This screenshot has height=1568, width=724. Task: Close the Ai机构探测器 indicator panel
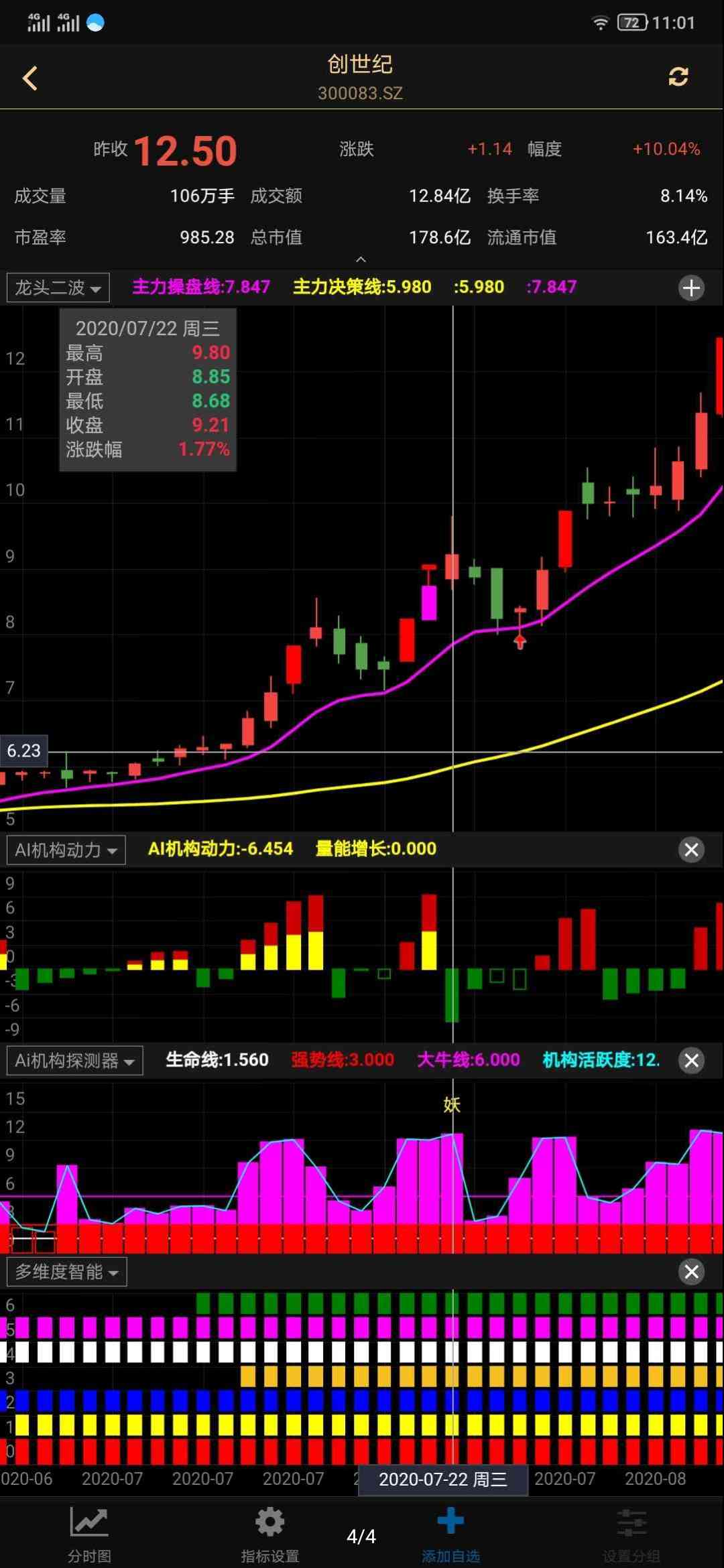tap(691, 1061)
